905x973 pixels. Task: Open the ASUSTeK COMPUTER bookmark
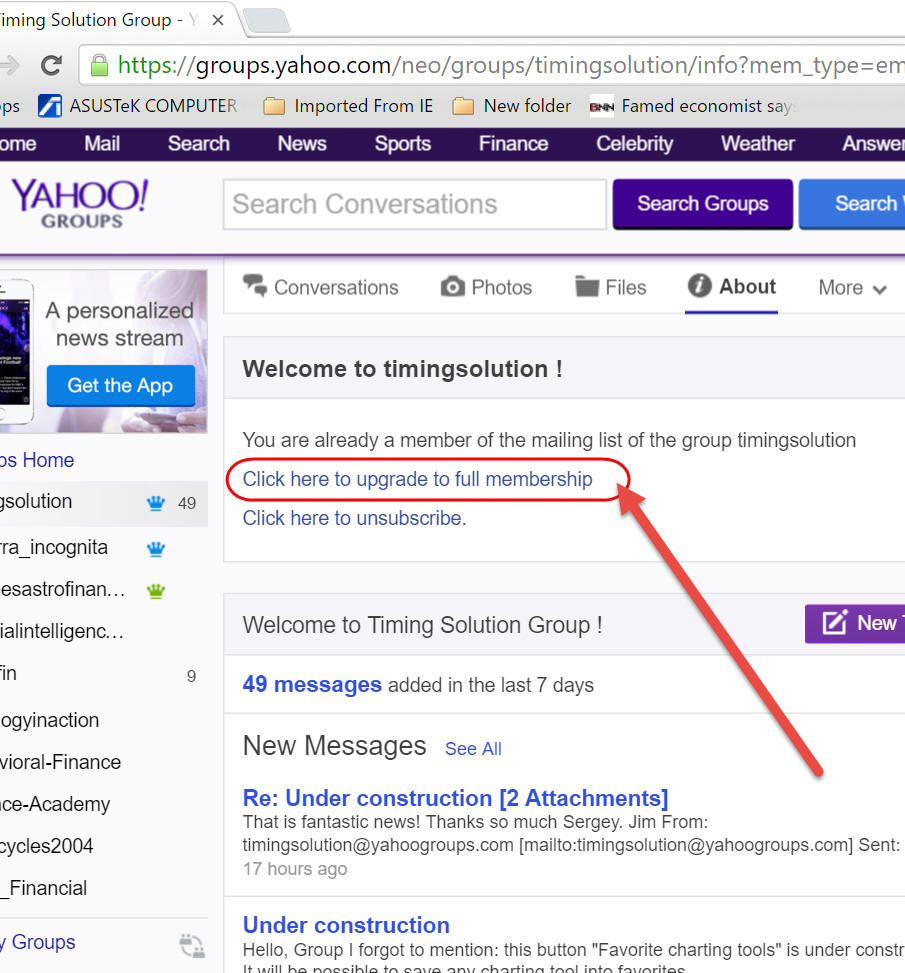[x=137, y=106]
